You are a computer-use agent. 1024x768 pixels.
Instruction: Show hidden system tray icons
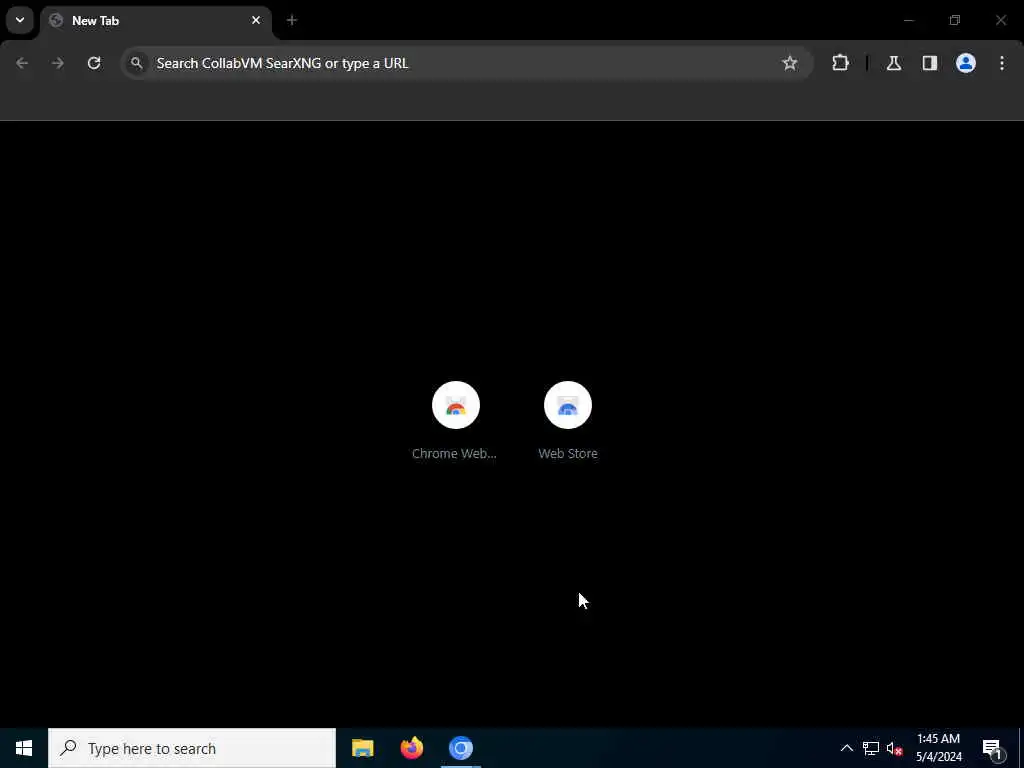tap(846, 748)
